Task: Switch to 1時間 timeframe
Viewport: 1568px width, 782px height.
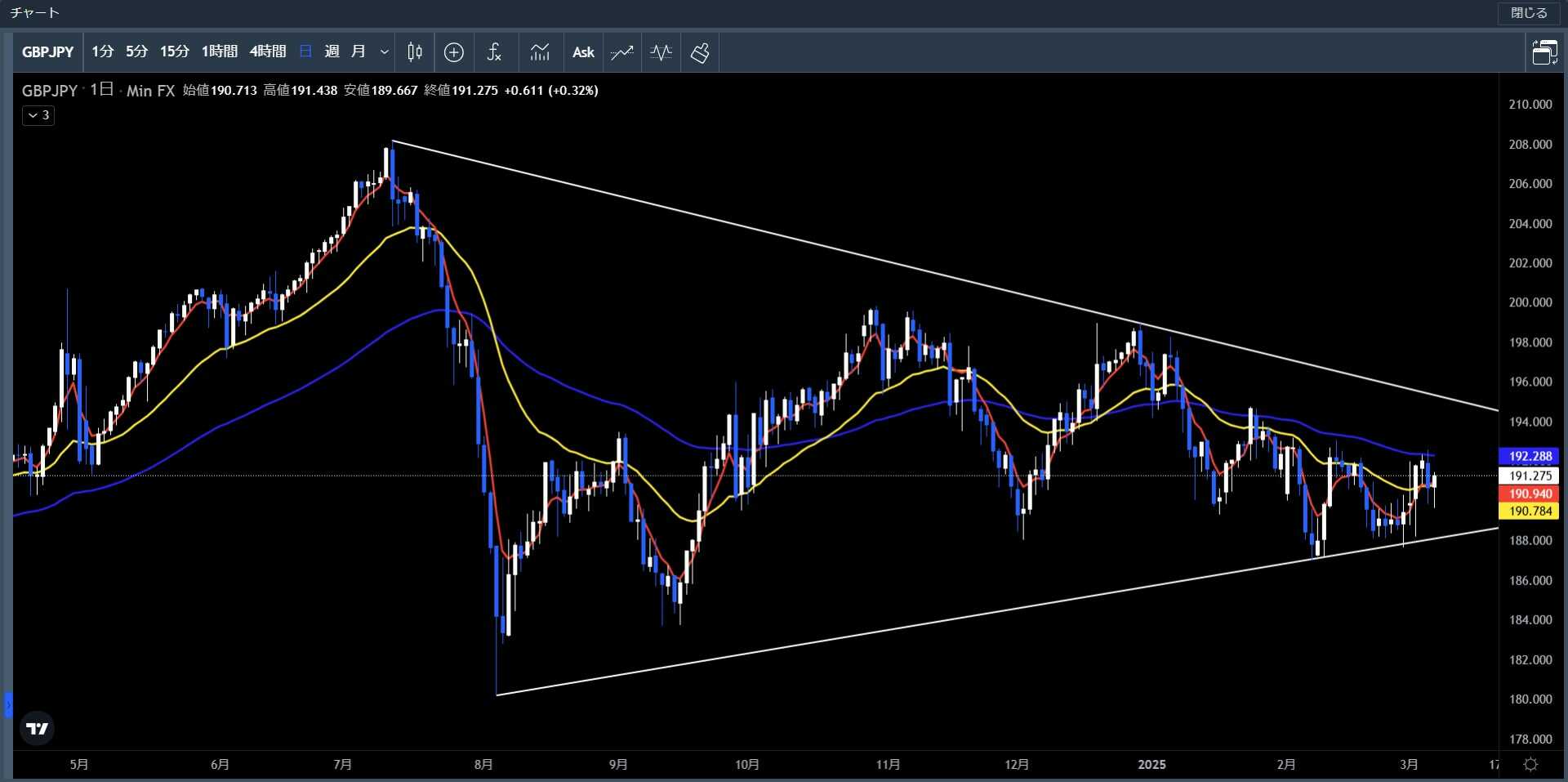Action: tap(220, 51)
